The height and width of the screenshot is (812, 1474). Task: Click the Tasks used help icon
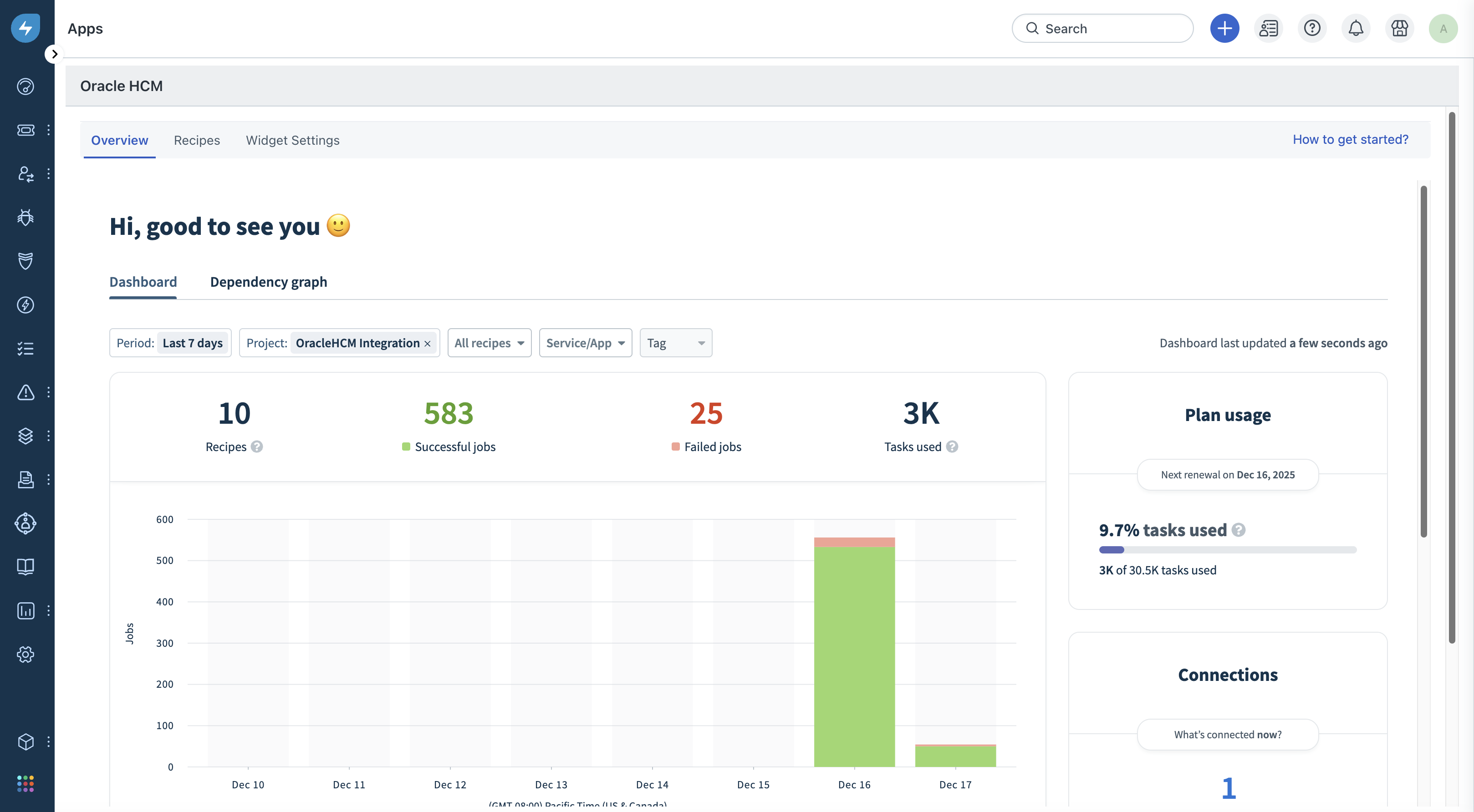point(952,447)
